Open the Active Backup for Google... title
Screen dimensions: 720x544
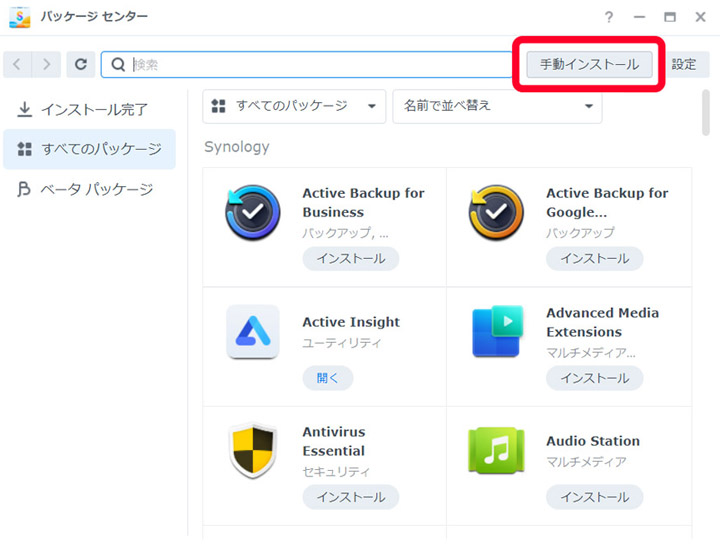point(607,202)
